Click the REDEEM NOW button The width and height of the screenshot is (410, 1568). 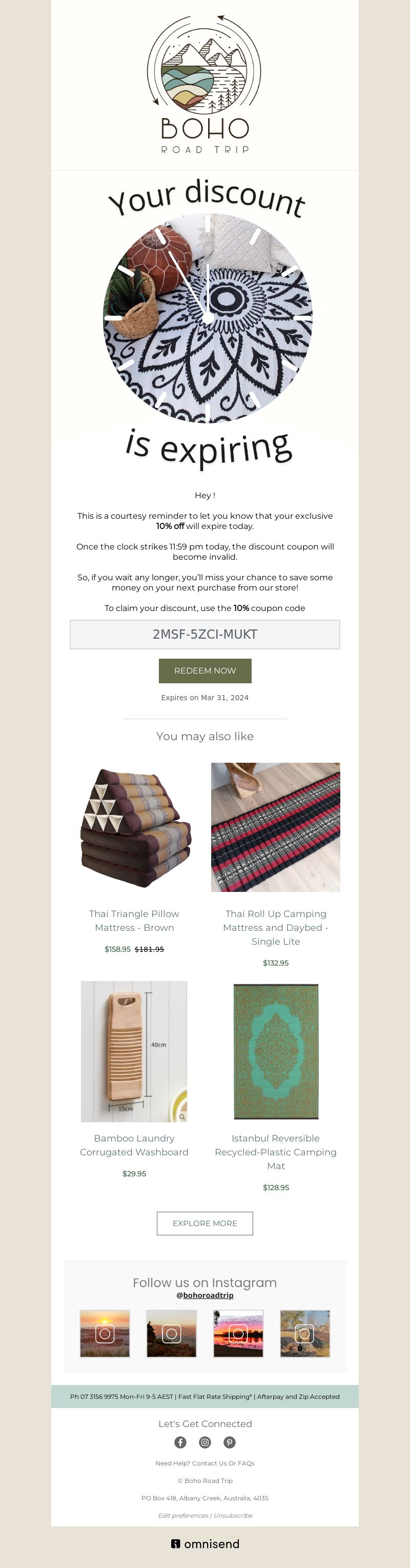coord(205,670)
